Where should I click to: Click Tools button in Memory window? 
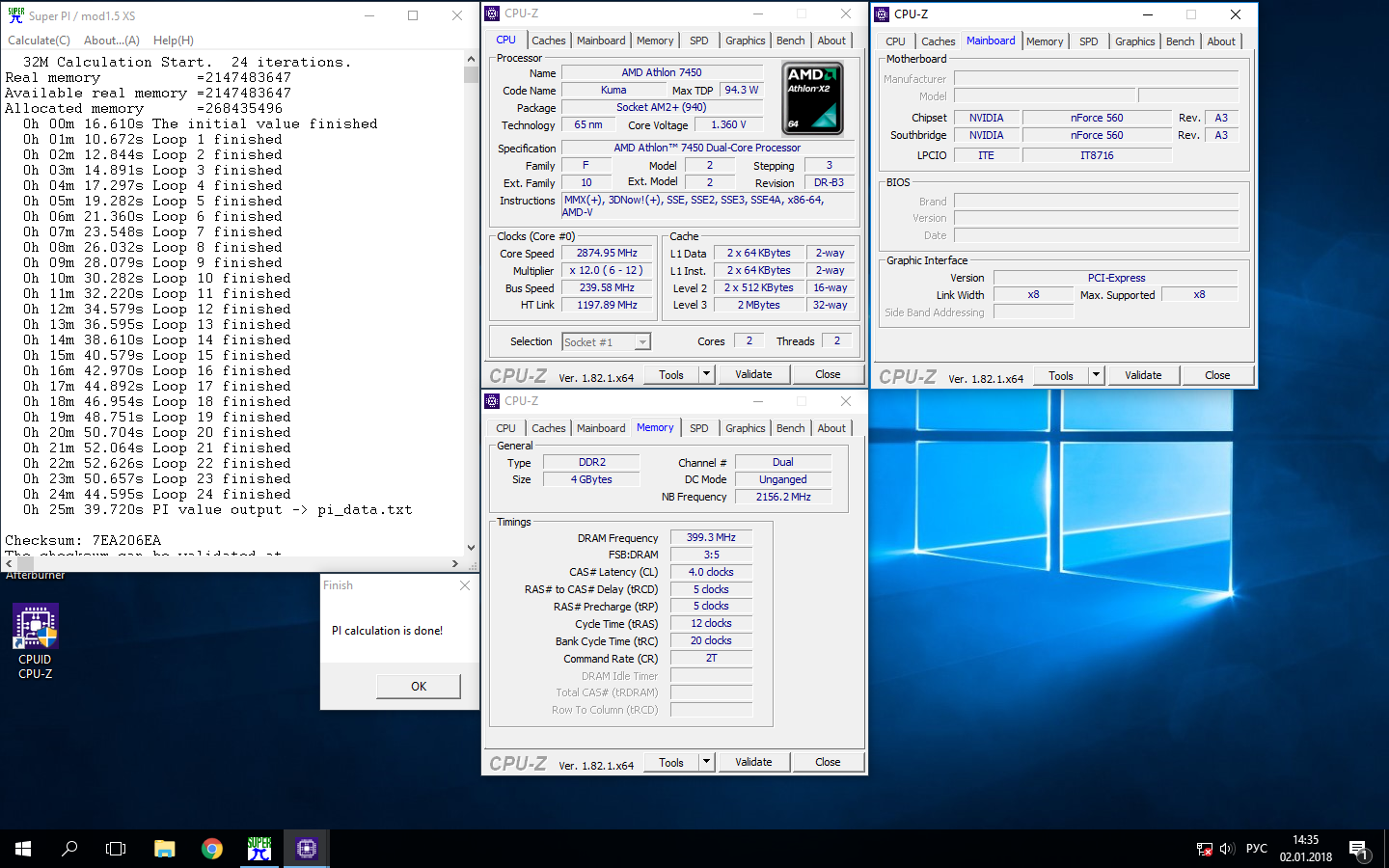point(671,762)
